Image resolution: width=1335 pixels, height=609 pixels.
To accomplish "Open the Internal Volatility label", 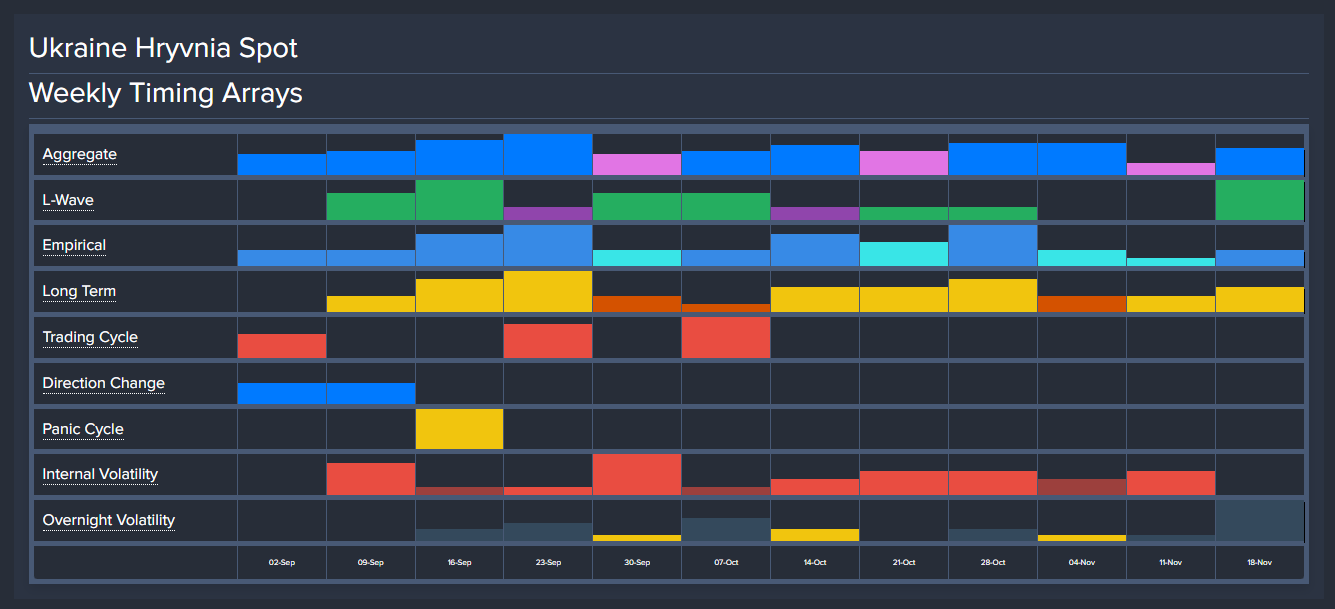I will tap(100, 474).
